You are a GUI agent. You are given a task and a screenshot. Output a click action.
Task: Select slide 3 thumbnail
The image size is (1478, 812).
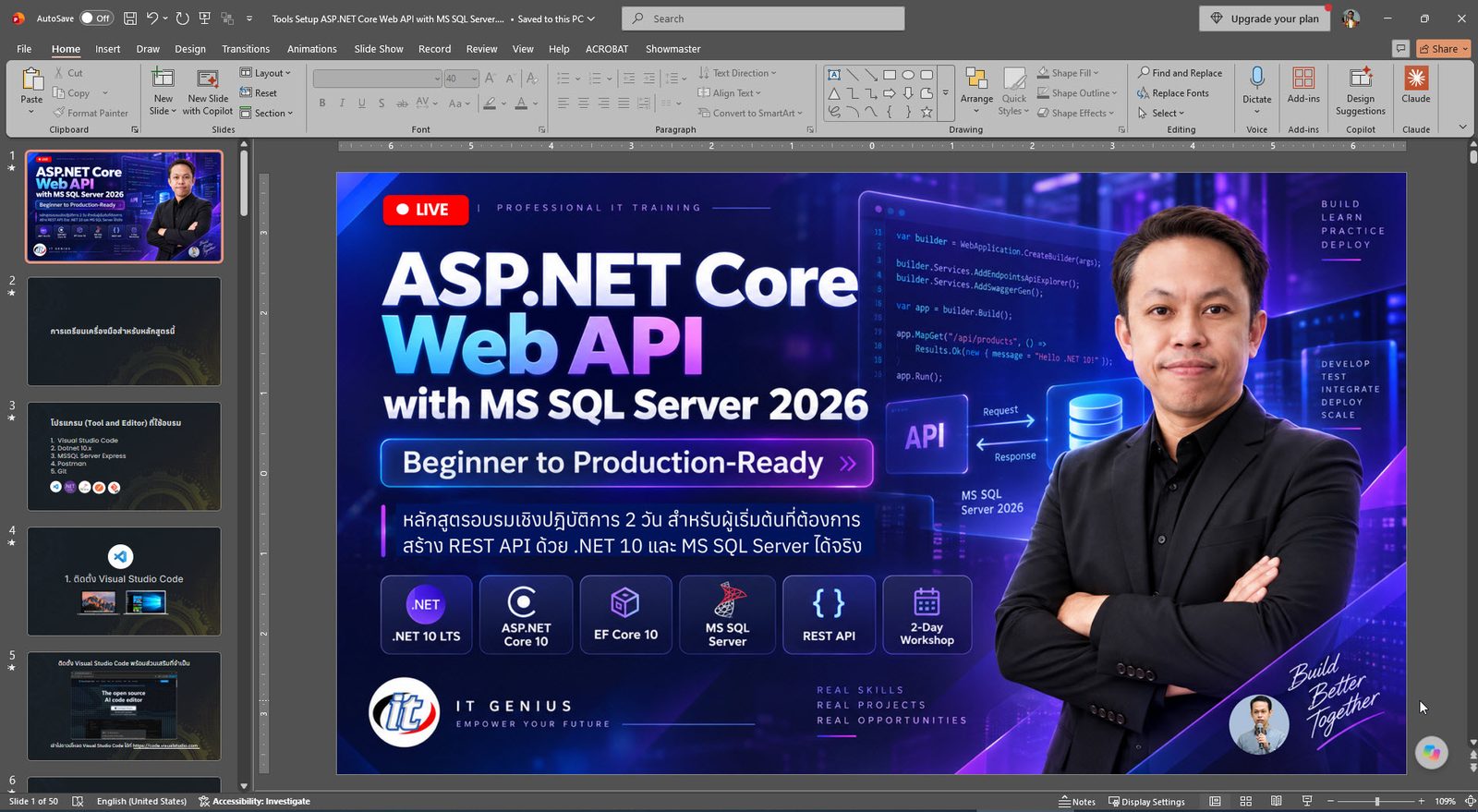point(124,456)
